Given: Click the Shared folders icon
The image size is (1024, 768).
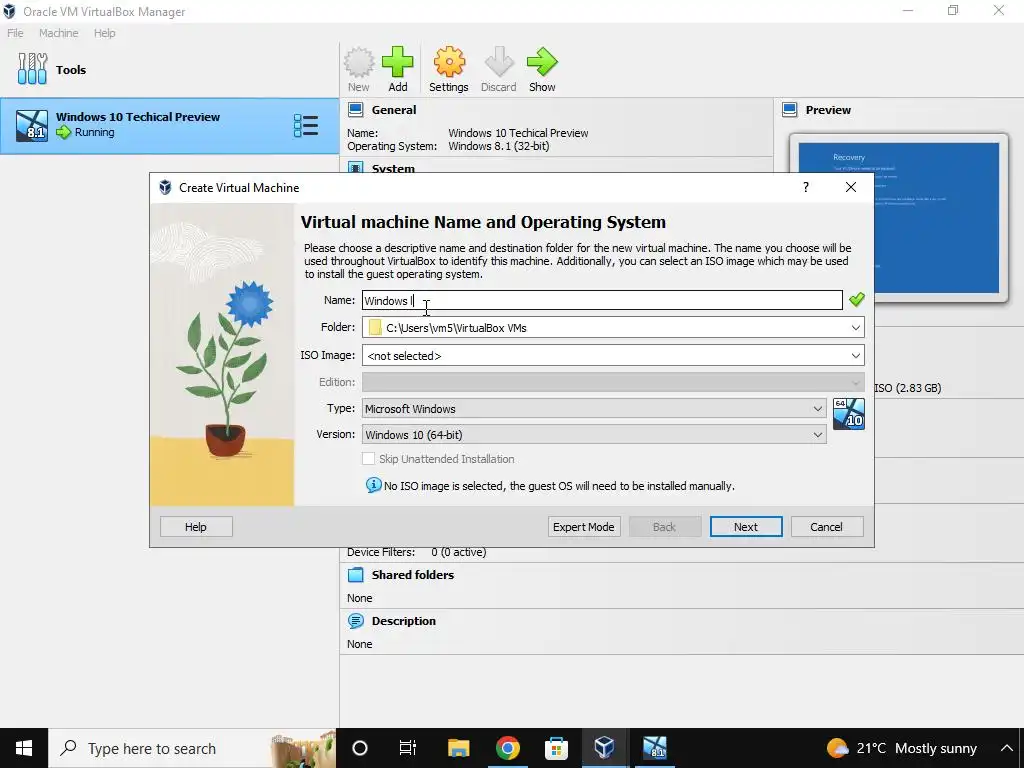Looking at the screenshot, I should pos(355,575).
